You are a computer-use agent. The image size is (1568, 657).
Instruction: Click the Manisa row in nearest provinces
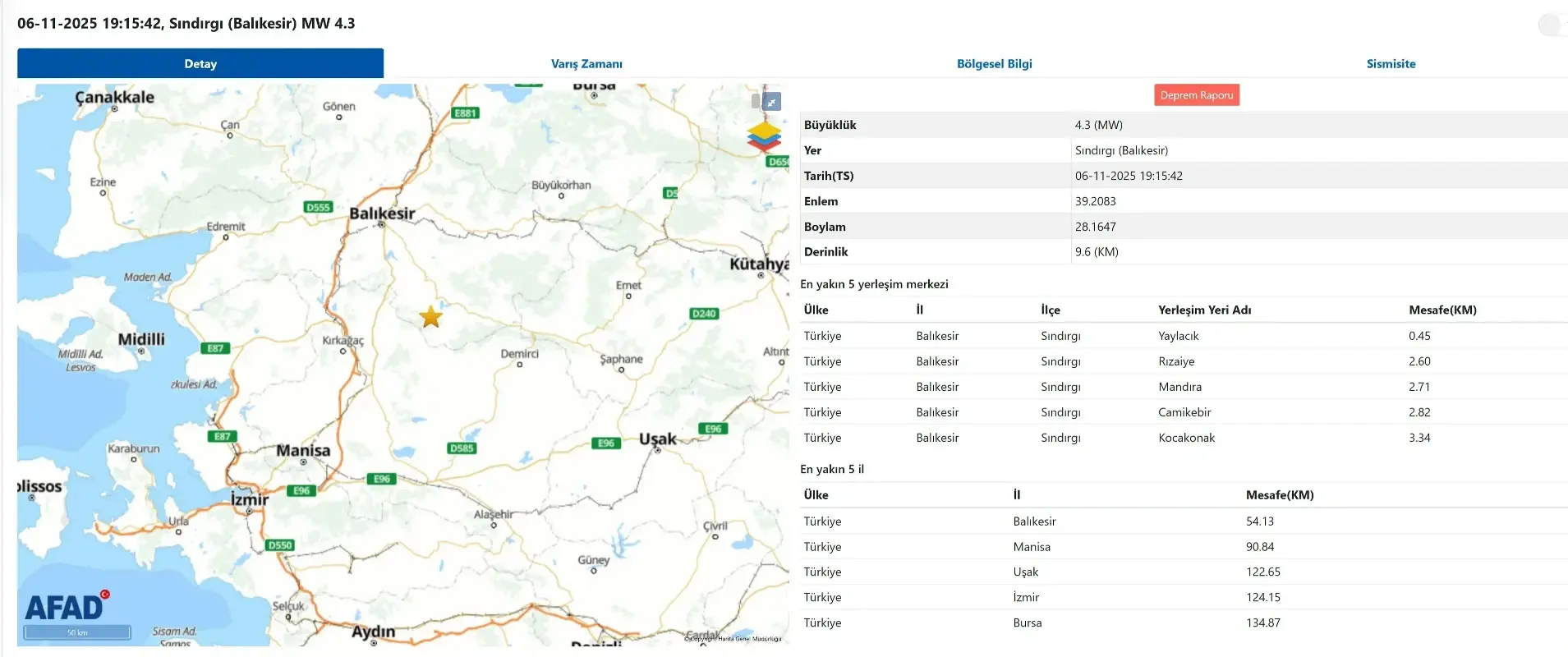coord(1032,547)
